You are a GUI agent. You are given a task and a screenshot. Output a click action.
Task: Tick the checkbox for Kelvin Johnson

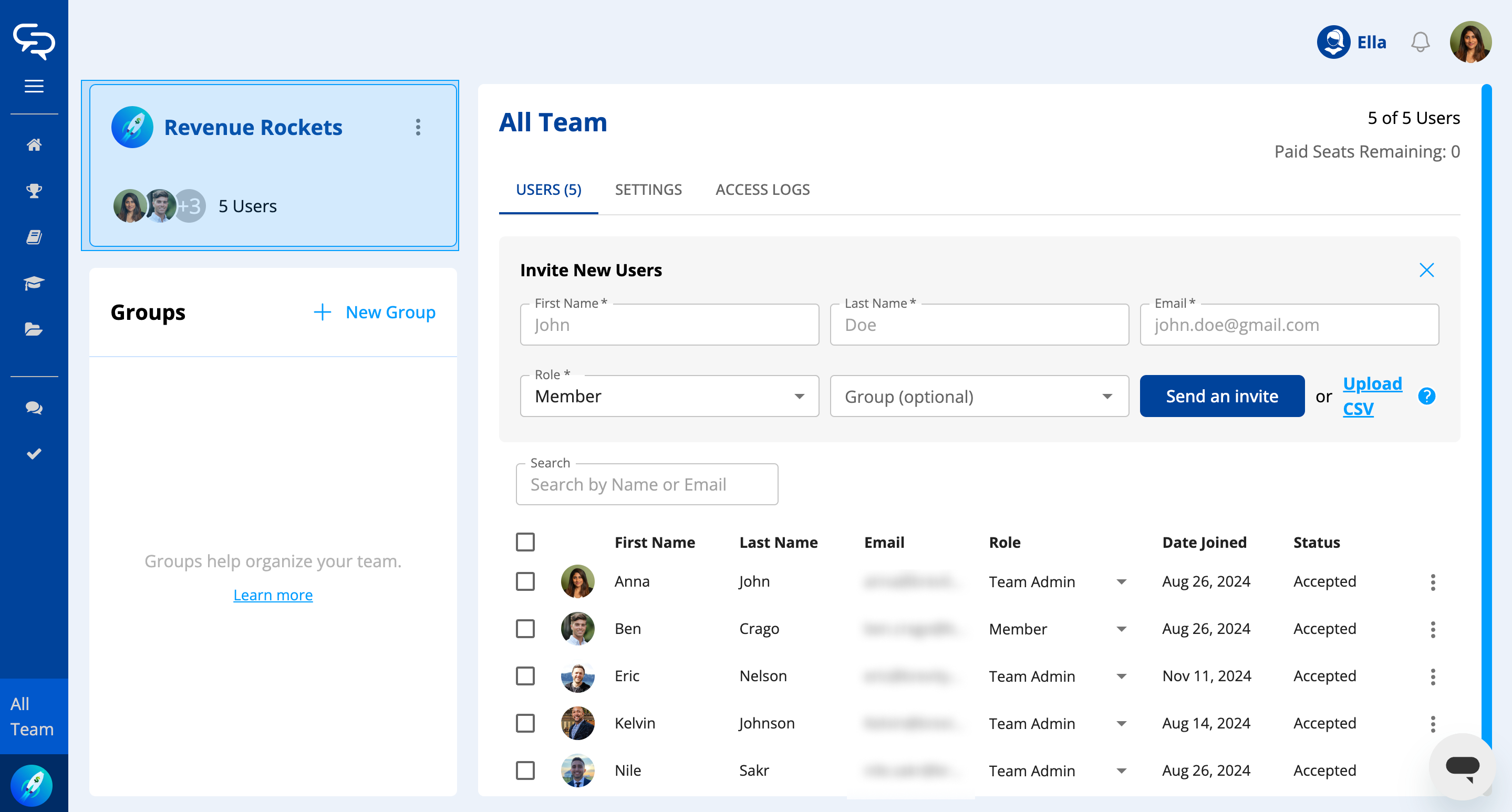pyautogui.click(x=525, y=723)
